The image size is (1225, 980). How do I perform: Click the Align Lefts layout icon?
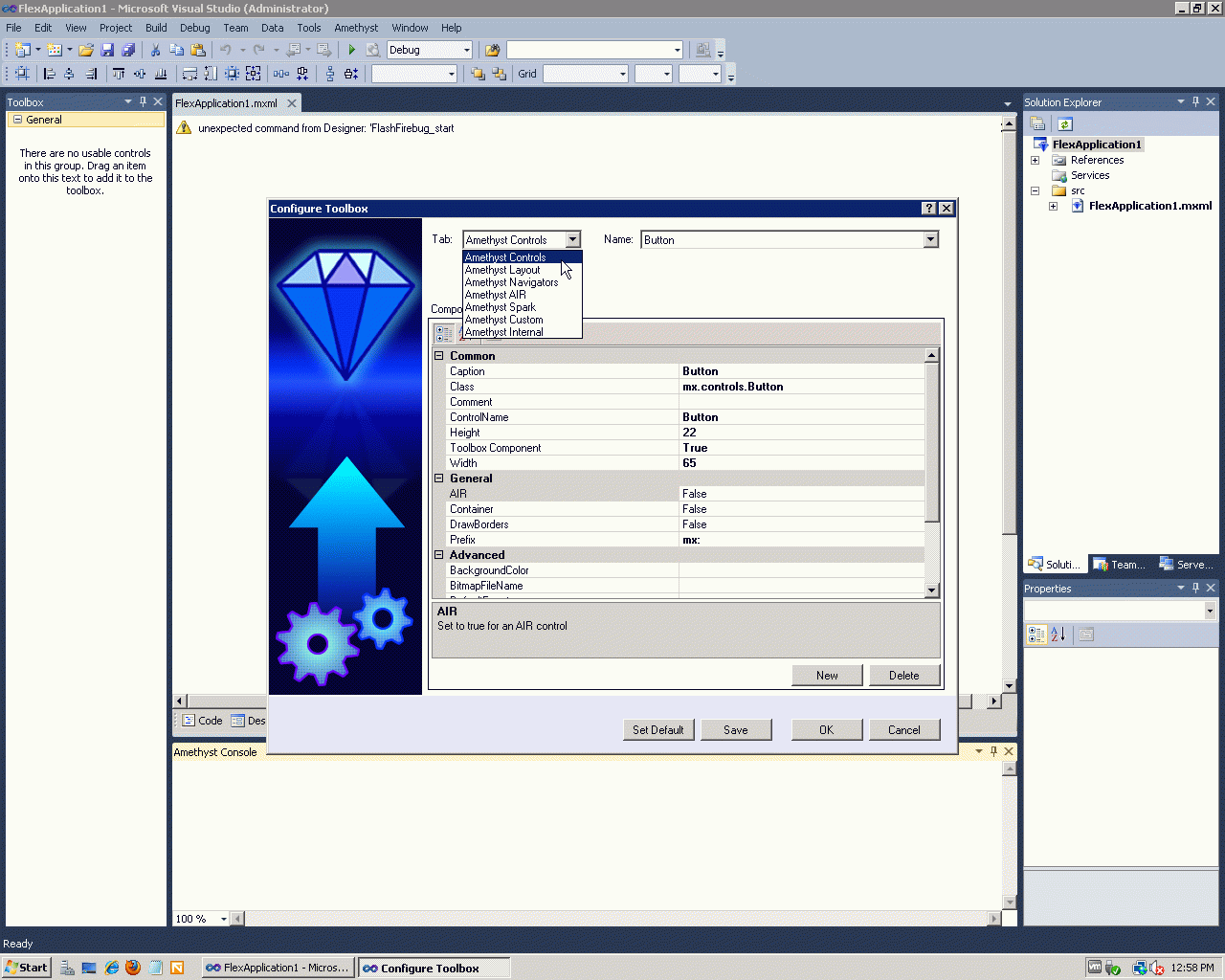click(50, 74)
